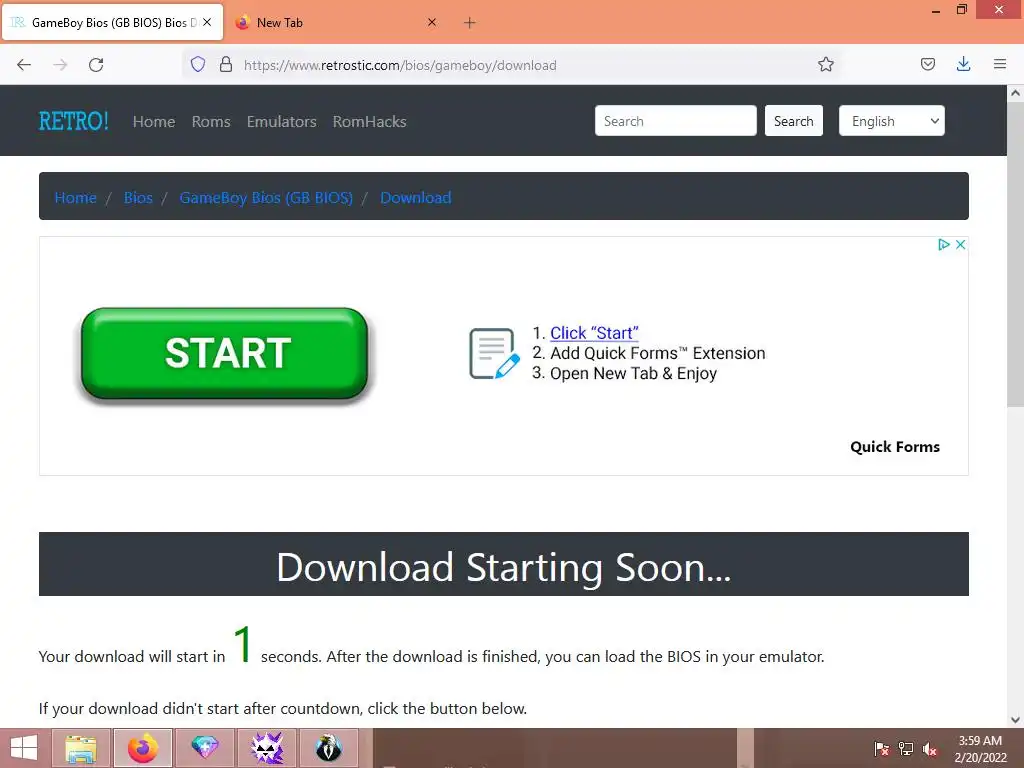The height and width of the screenshot is (768, 1024).
Task: Open the Save to Pocket icon
Action: click(x=927, y=64)
